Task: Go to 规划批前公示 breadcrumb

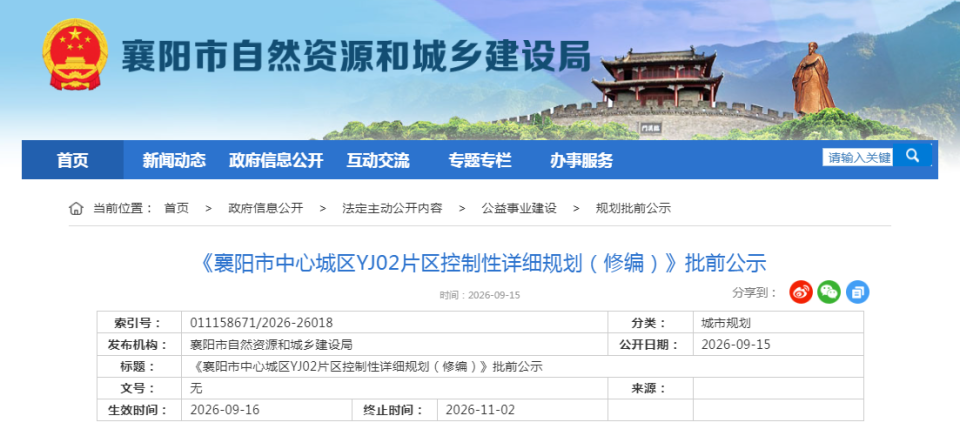Action: click(633, 209)
